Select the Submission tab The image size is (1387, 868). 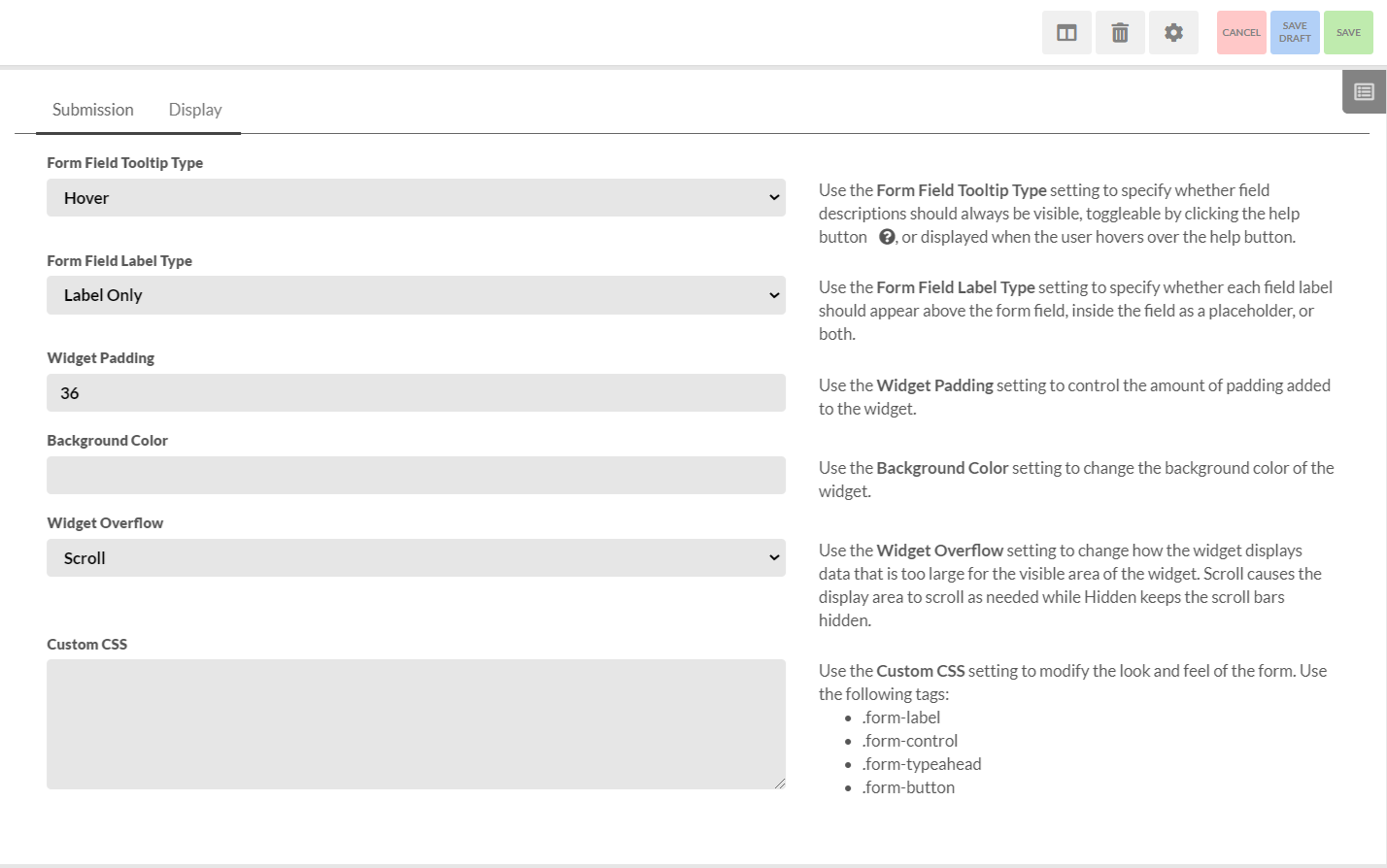pos(92,109)
